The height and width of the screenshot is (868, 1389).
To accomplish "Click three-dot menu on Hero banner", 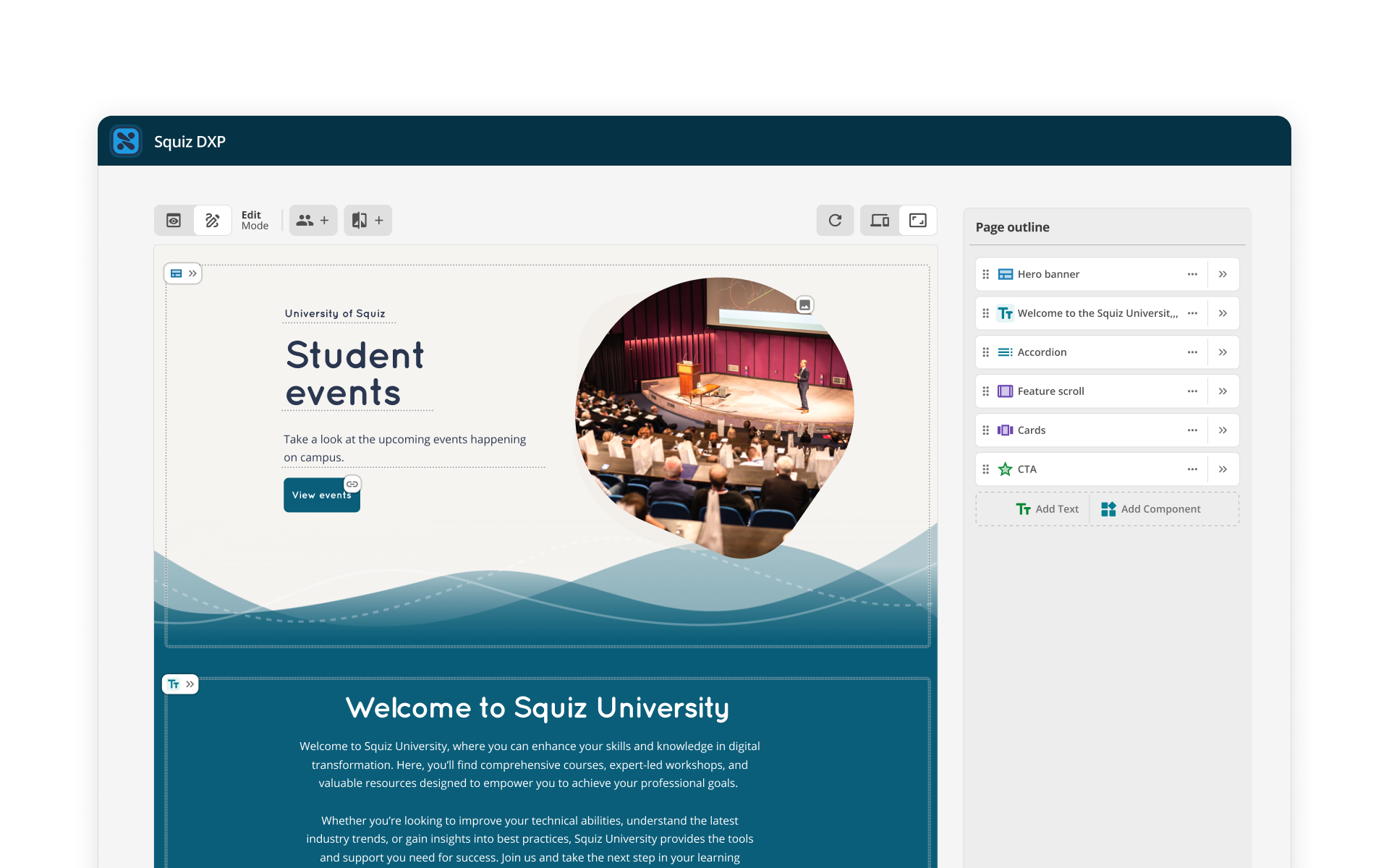I will pyautogui.click(x=1192, y=274).
